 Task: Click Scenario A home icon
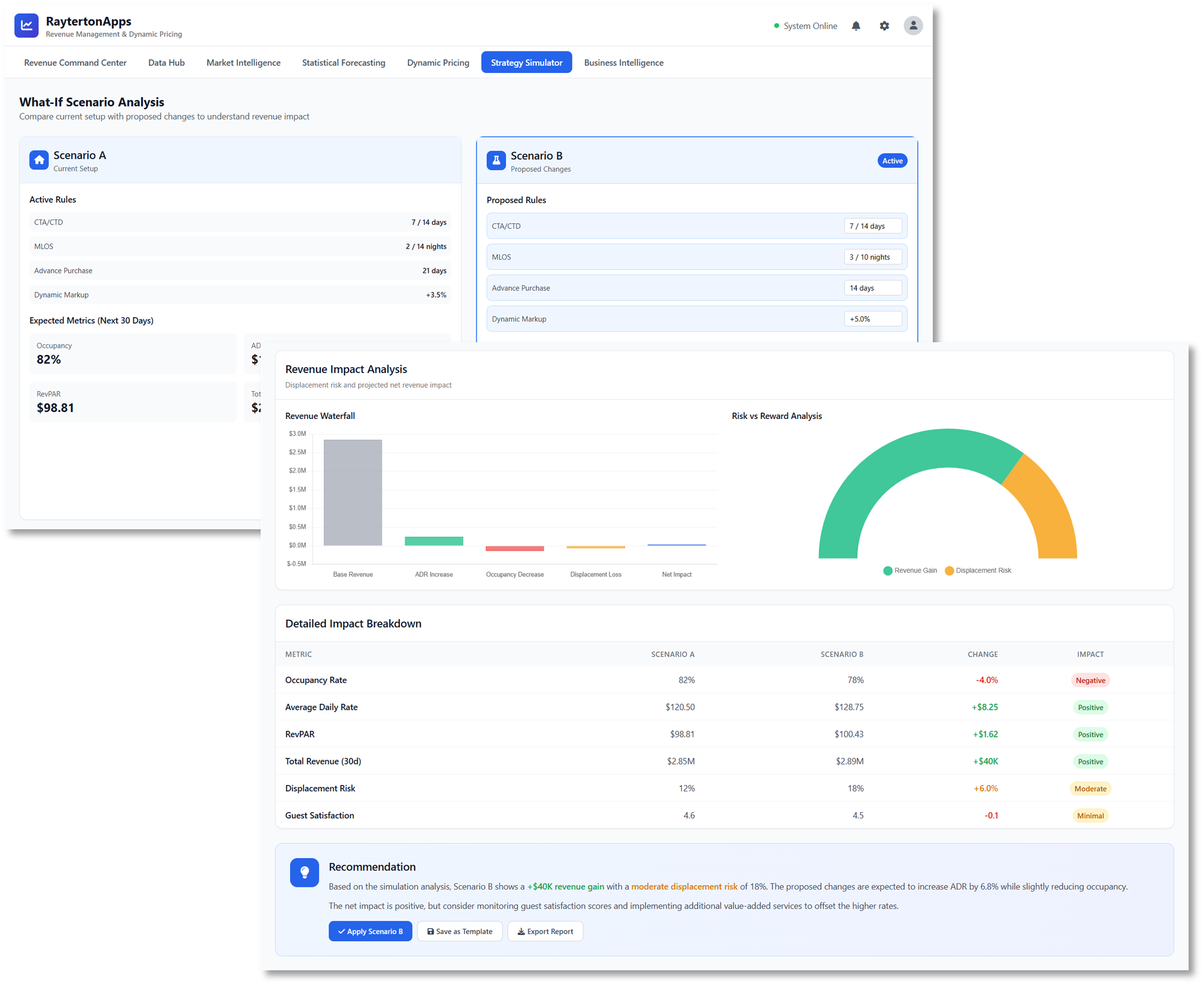[x=39, y=161]
